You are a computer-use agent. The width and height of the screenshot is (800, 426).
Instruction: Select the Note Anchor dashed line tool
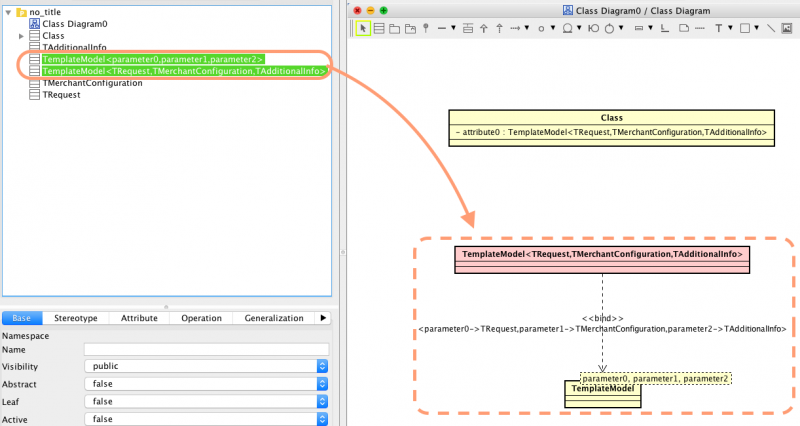700,29
